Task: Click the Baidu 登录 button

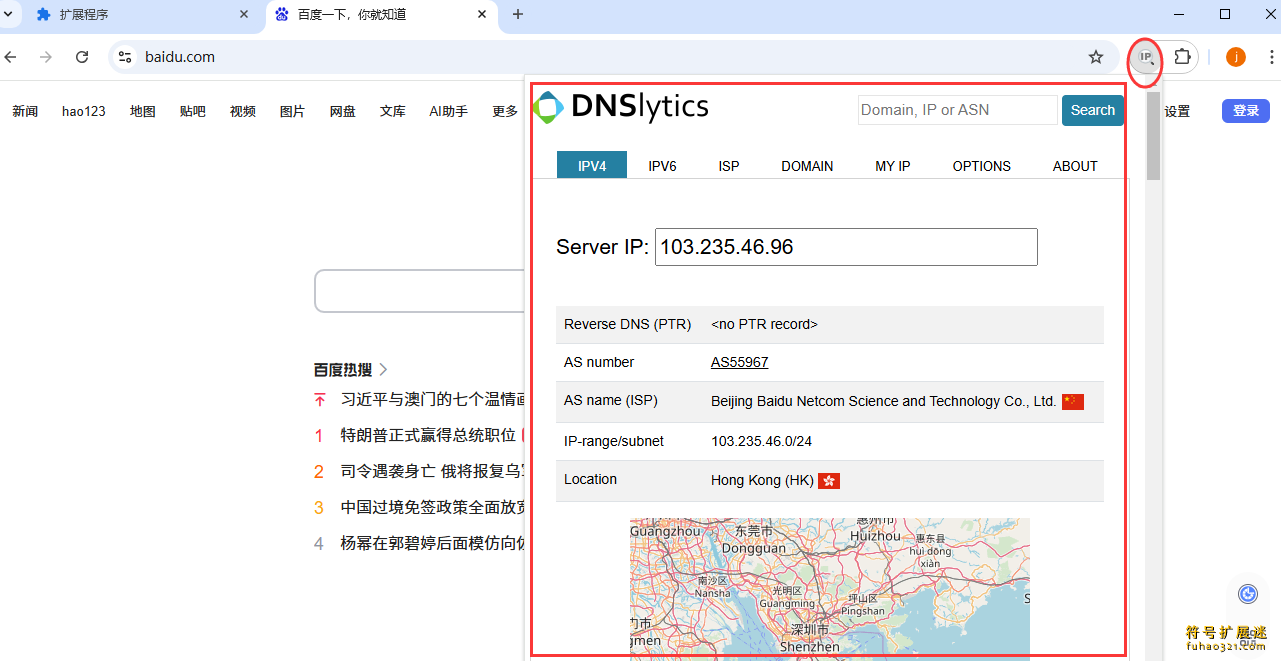Action: [x=1245, y=111]
